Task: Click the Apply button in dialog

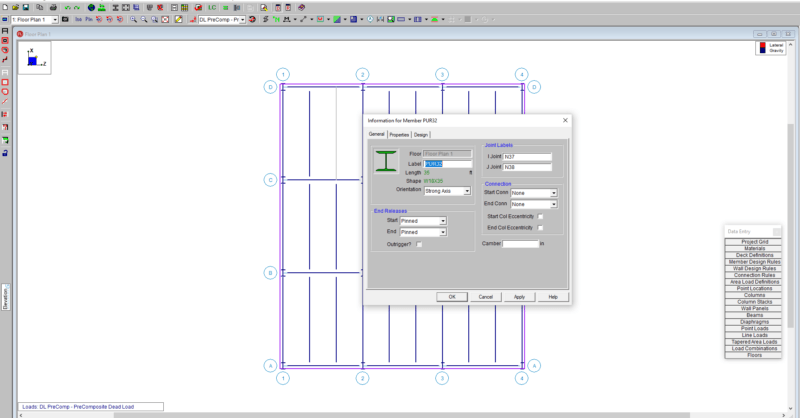Action: pos(519,296)
